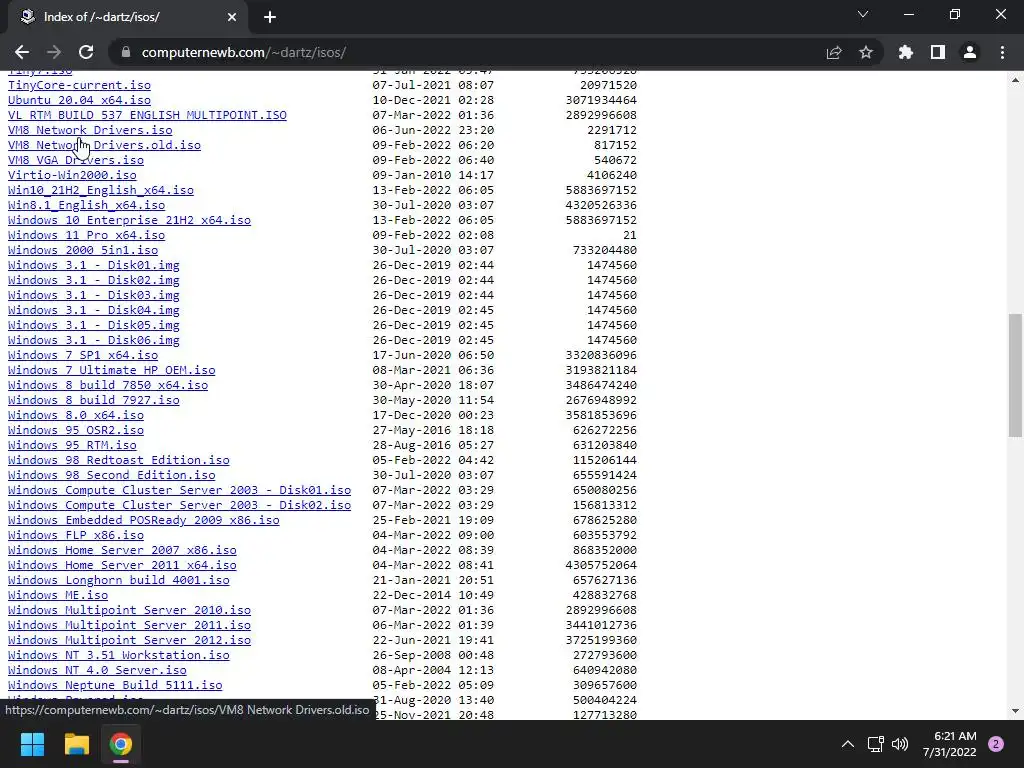Image resolution: width=1024 pixels, height=768 pixels.
Task: Open a new tab with plus icon
Action: tap(270, 17)
